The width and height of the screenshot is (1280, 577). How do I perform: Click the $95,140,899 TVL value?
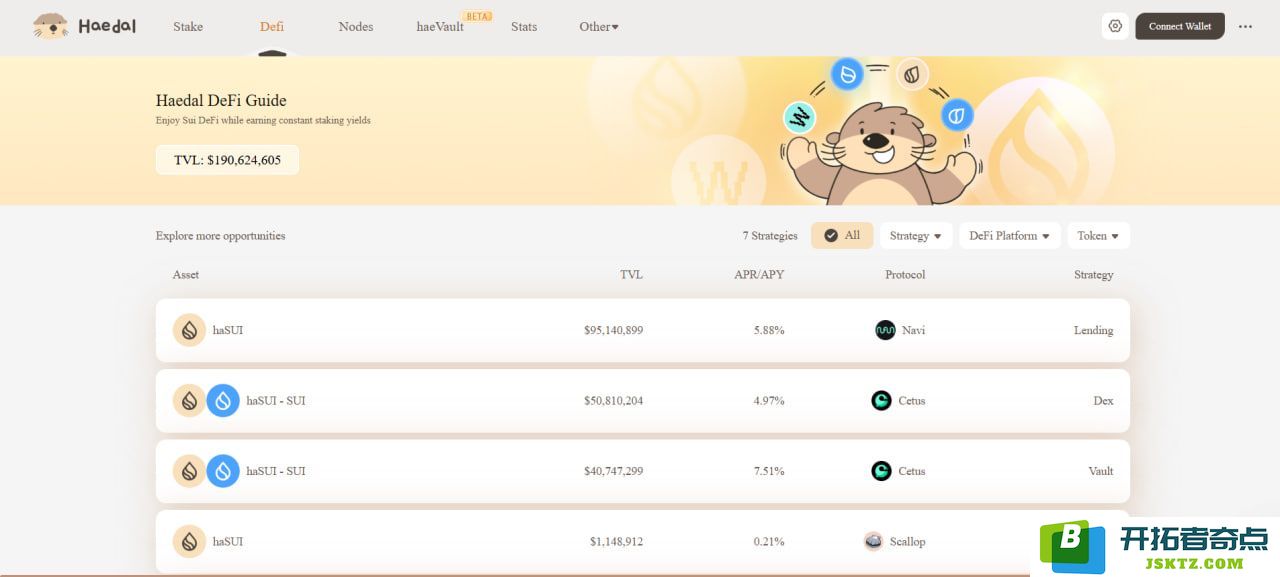(614, 330)
